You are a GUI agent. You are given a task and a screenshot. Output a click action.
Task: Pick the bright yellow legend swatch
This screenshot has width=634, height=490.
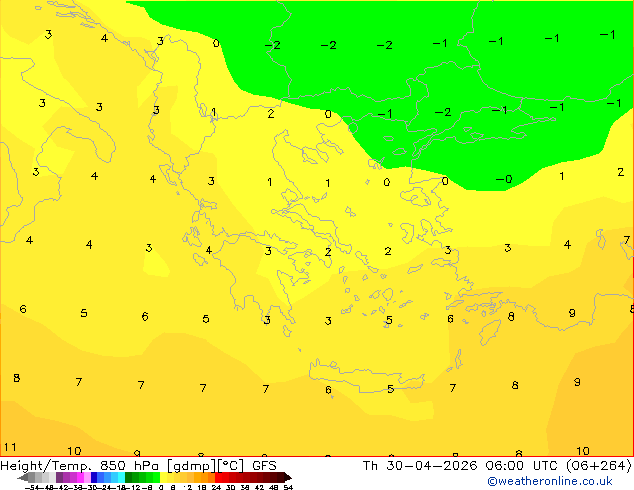pyautogui.click(x=163, y=477)
